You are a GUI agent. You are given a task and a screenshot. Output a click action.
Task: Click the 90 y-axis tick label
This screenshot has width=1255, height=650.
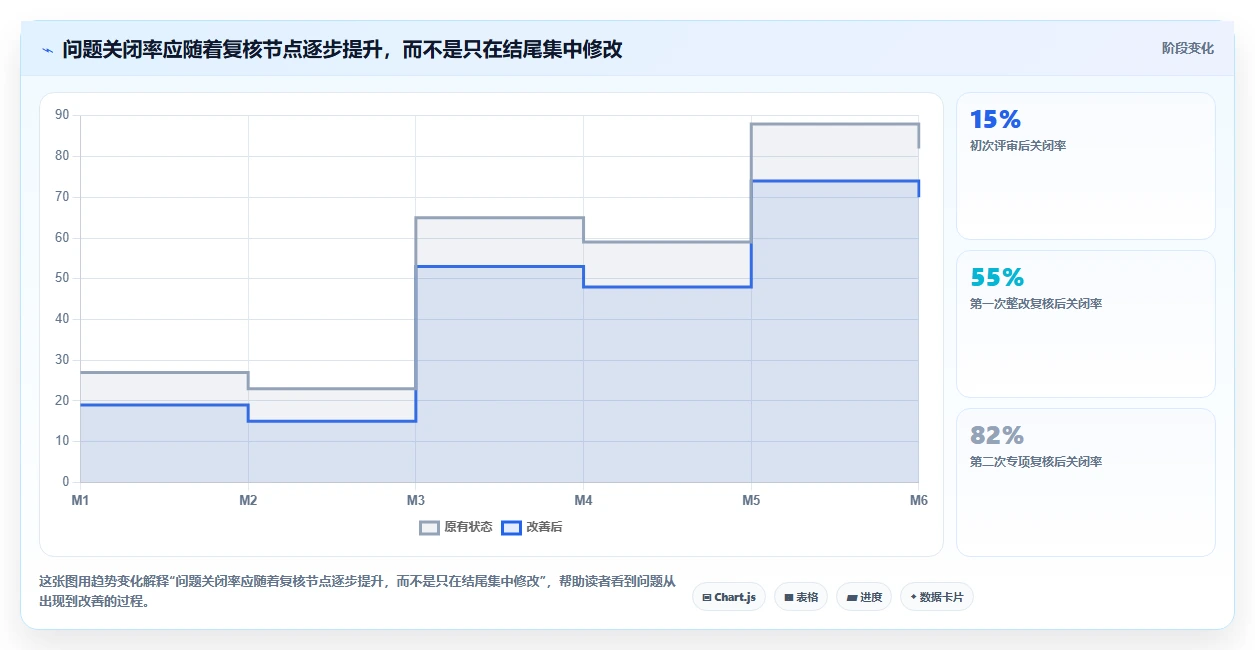(62, 115)
